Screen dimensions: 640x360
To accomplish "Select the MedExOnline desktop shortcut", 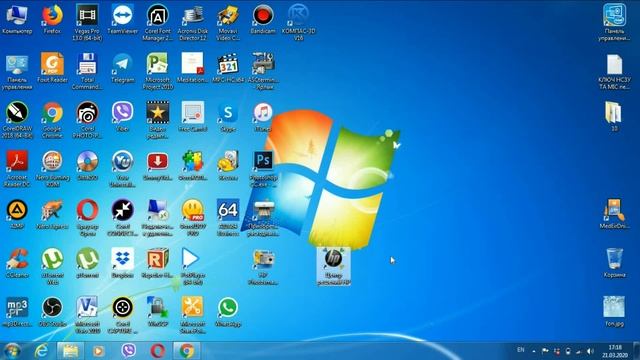I will point(614,214).
